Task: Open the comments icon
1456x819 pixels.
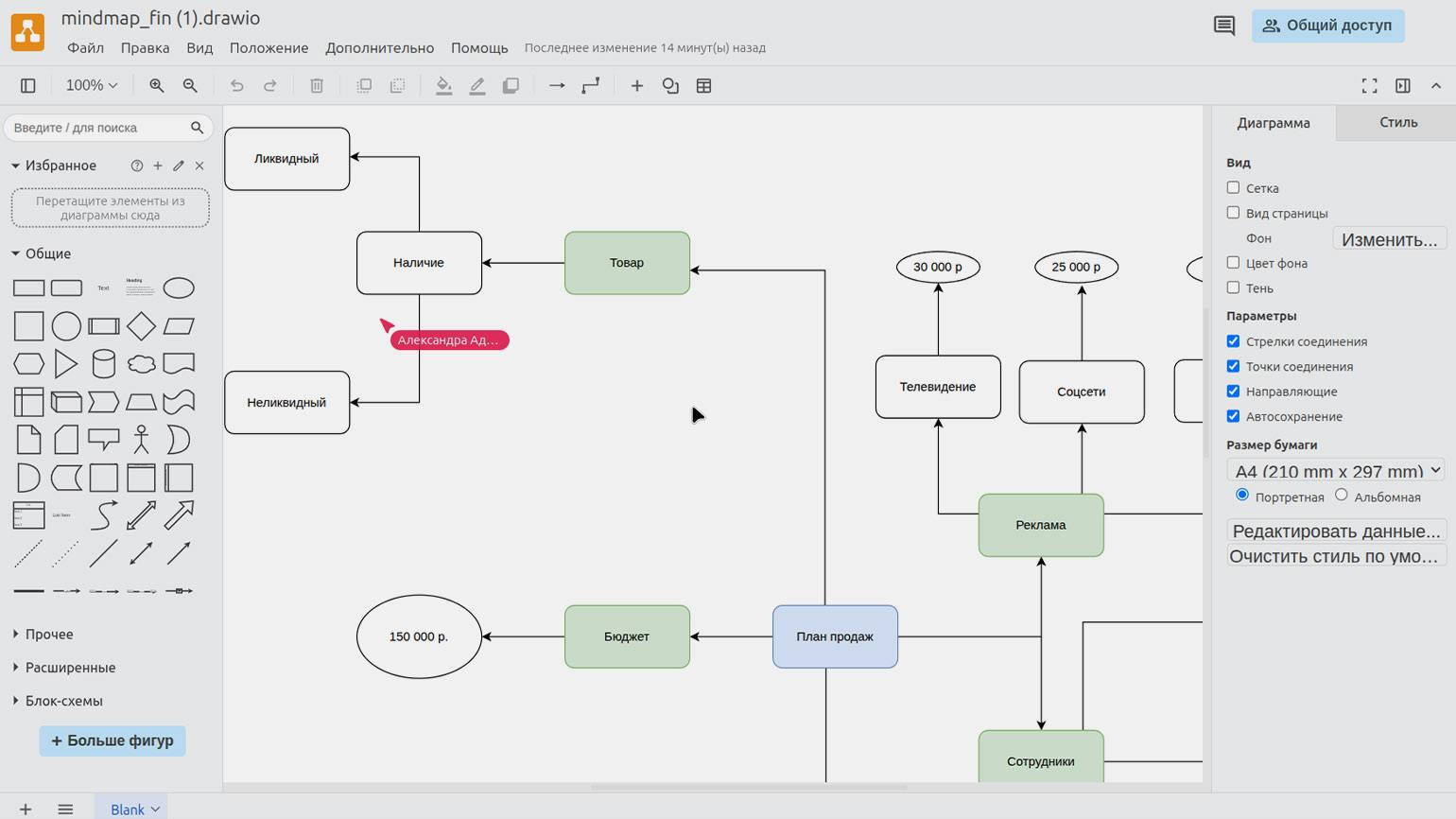Action: click(x=1224, y=26)
